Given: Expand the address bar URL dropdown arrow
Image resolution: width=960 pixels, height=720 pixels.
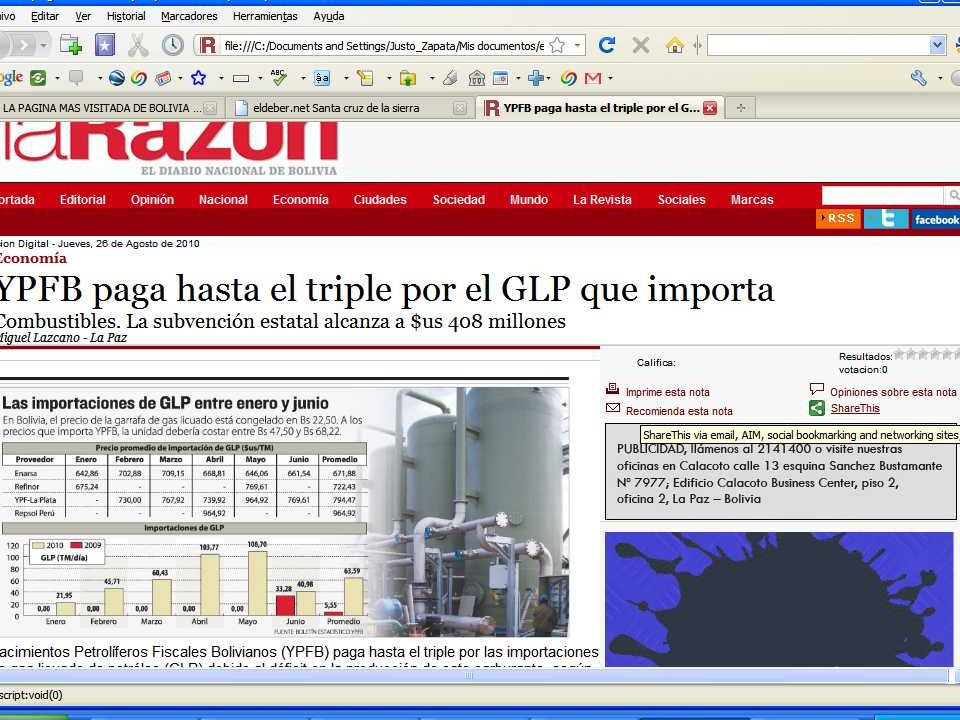Looking at the screenshot, I should click(x=577, y=45).
